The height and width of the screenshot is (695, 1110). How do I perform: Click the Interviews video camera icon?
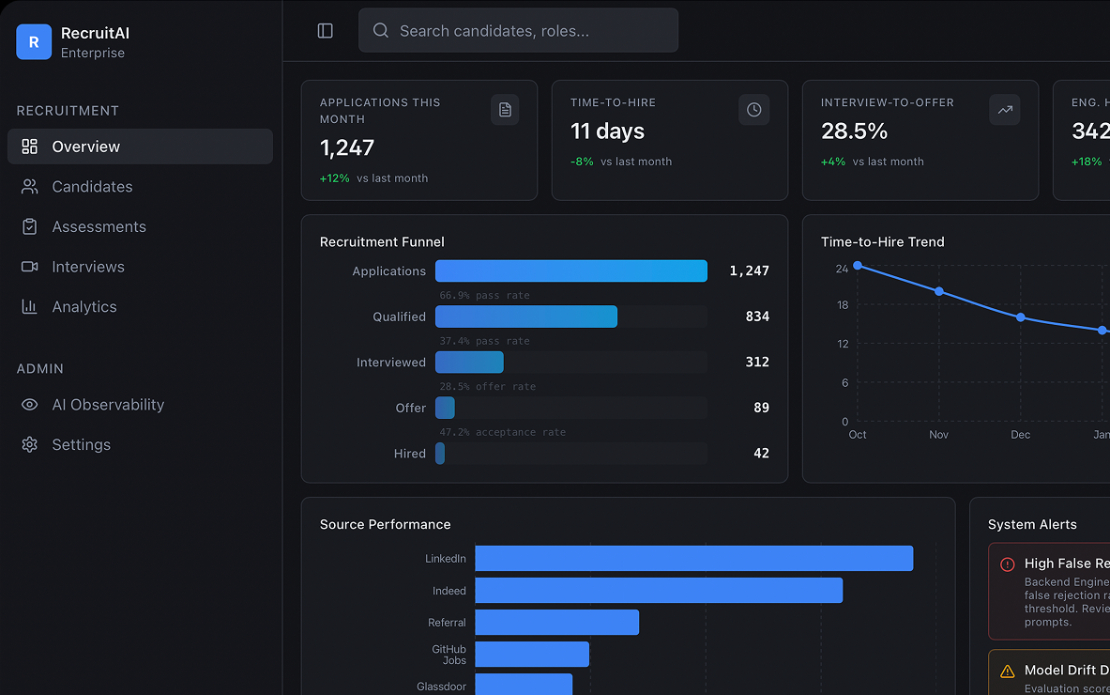point(29,267)
